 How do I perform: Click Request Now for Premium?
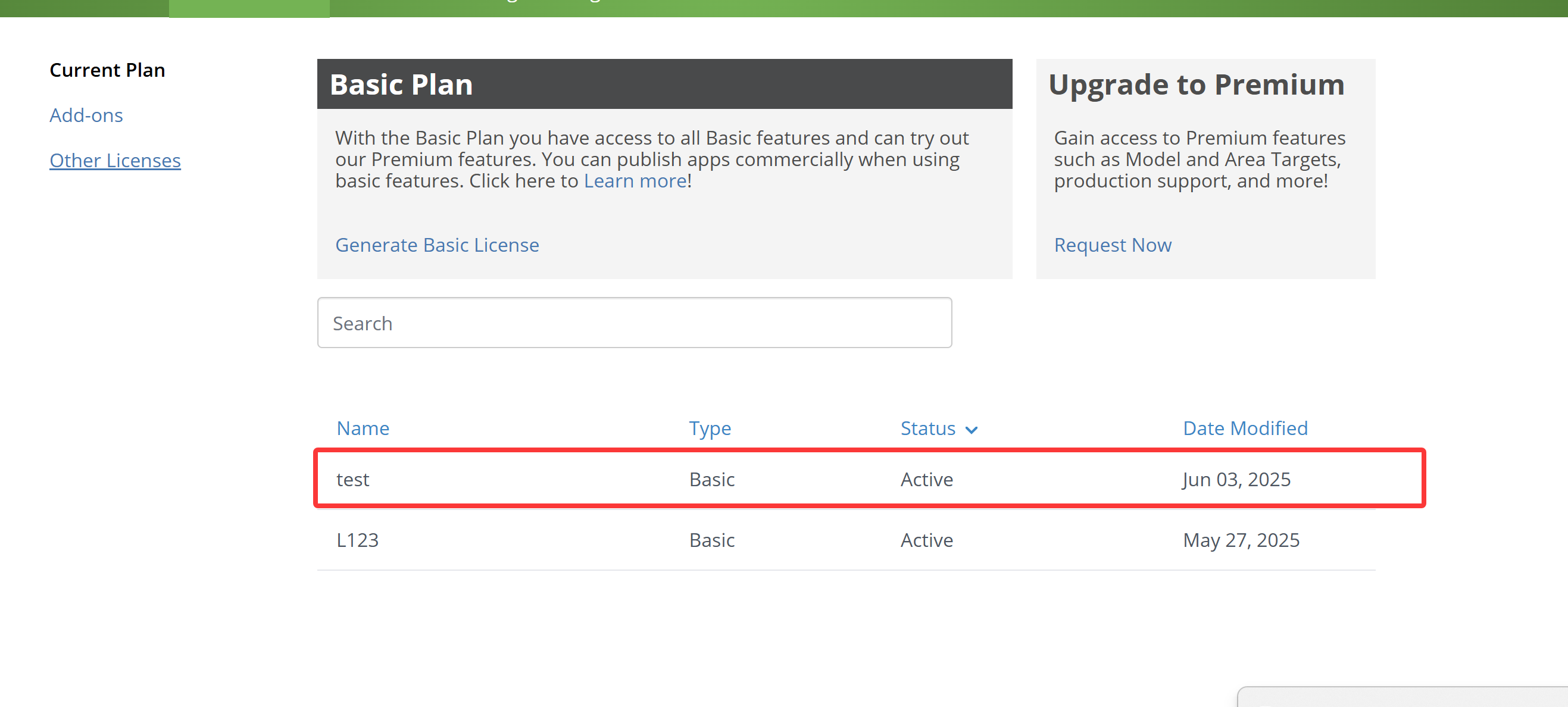[1112, 245]
